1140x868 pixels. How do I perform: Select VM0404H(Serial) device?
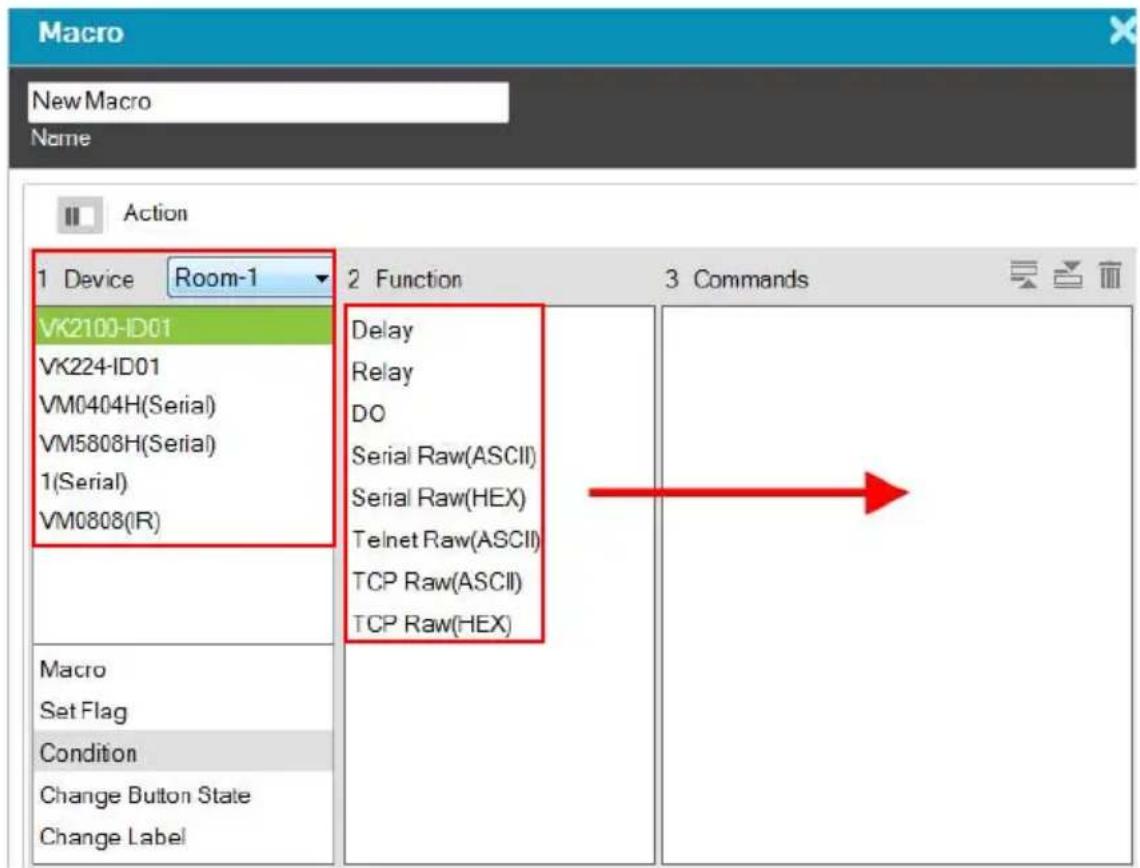(x=182, y=405)
